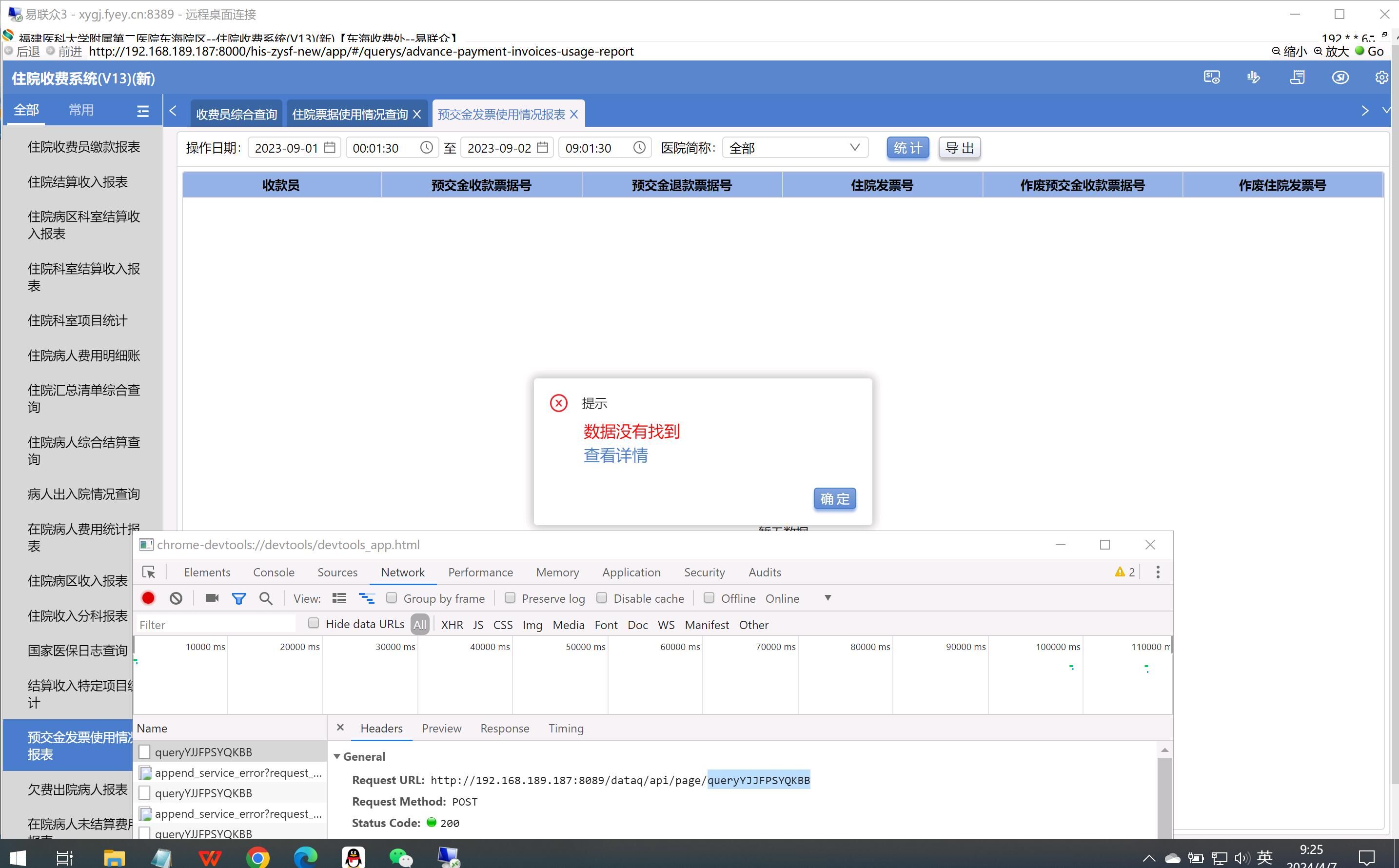Expand the Online throttling dropdown arrow
The height and width of the screenshot is (868, 1399).
pyautogui.click(x=828, y=598)
